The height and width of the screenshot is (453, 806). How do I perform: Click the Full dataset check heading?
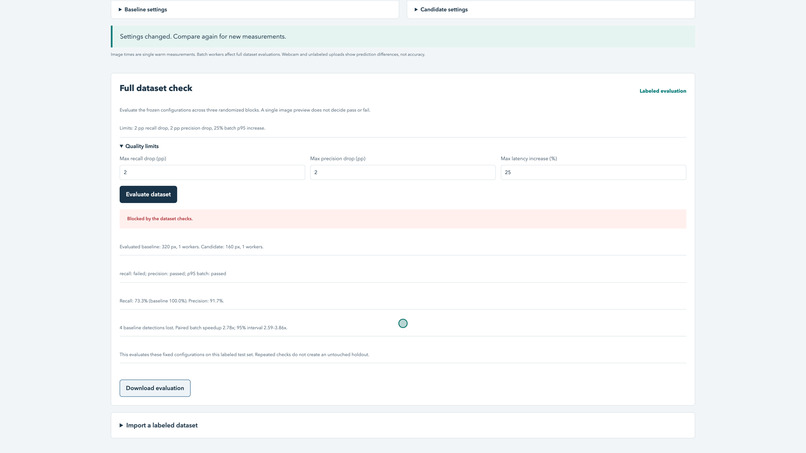tap(156, 88)
